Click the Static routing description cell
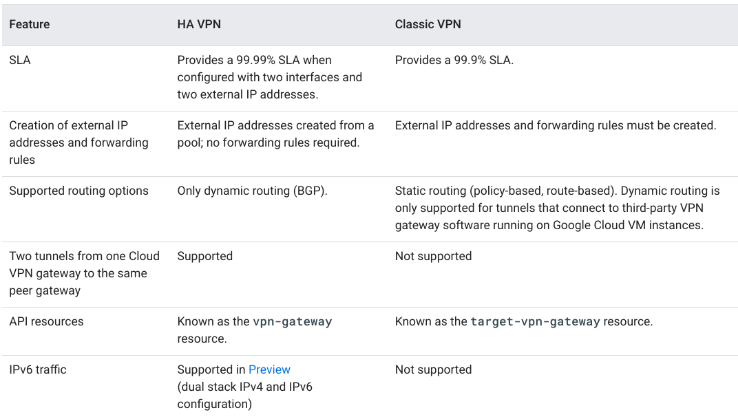This screenshot has width=738, height=418. tap(557, 208)
